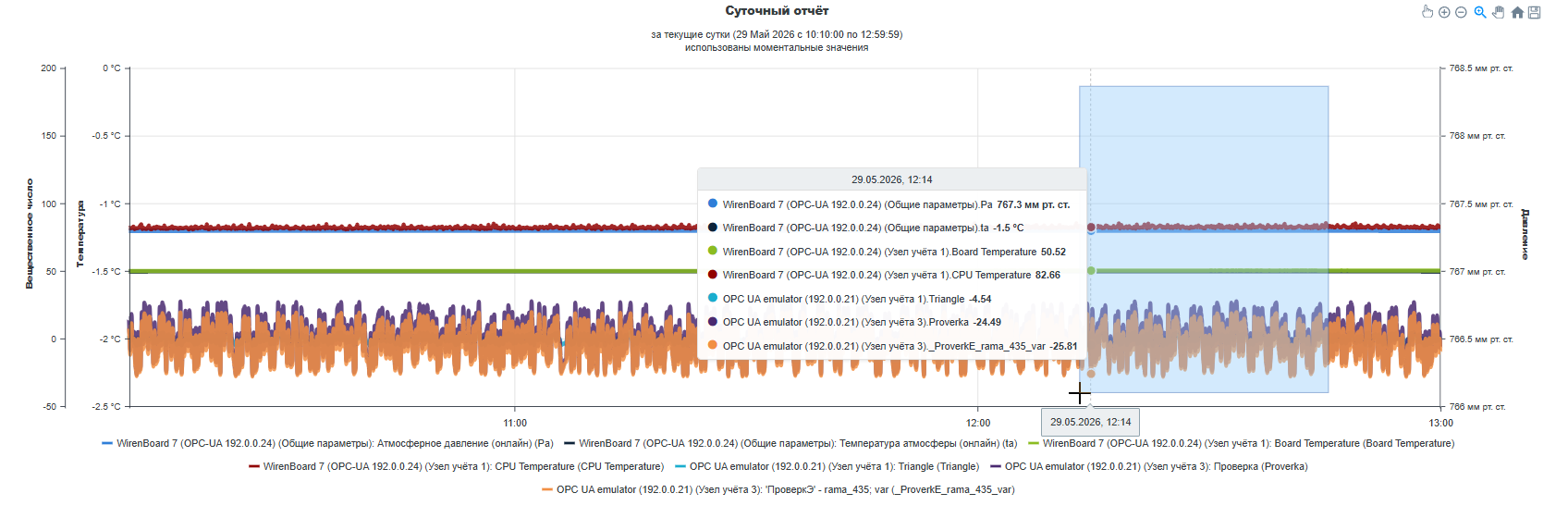Image resolution: width=1568 pixels, height=518 pixels.
Task: Click the 150 tick on left axis
Action: [x=48, y=136]
